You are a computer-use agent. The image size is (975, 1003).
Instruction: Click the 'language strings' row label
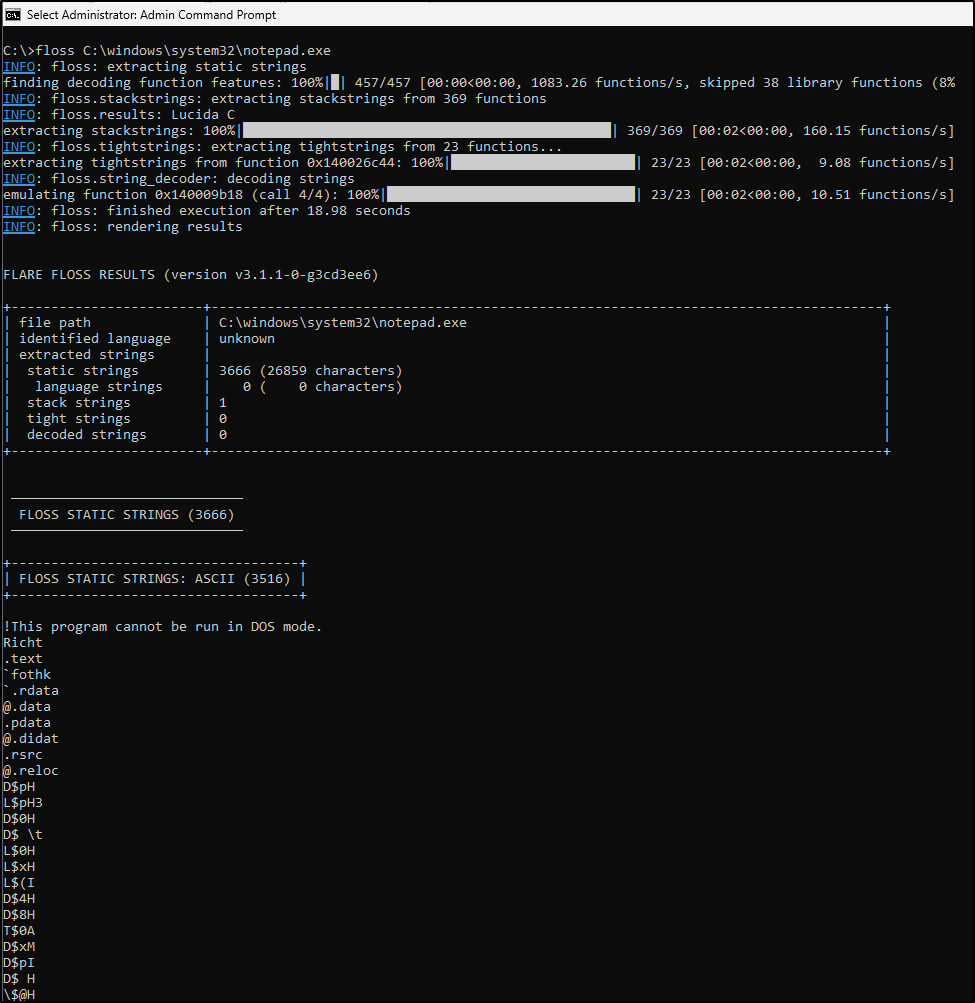(x=99, y=386)
